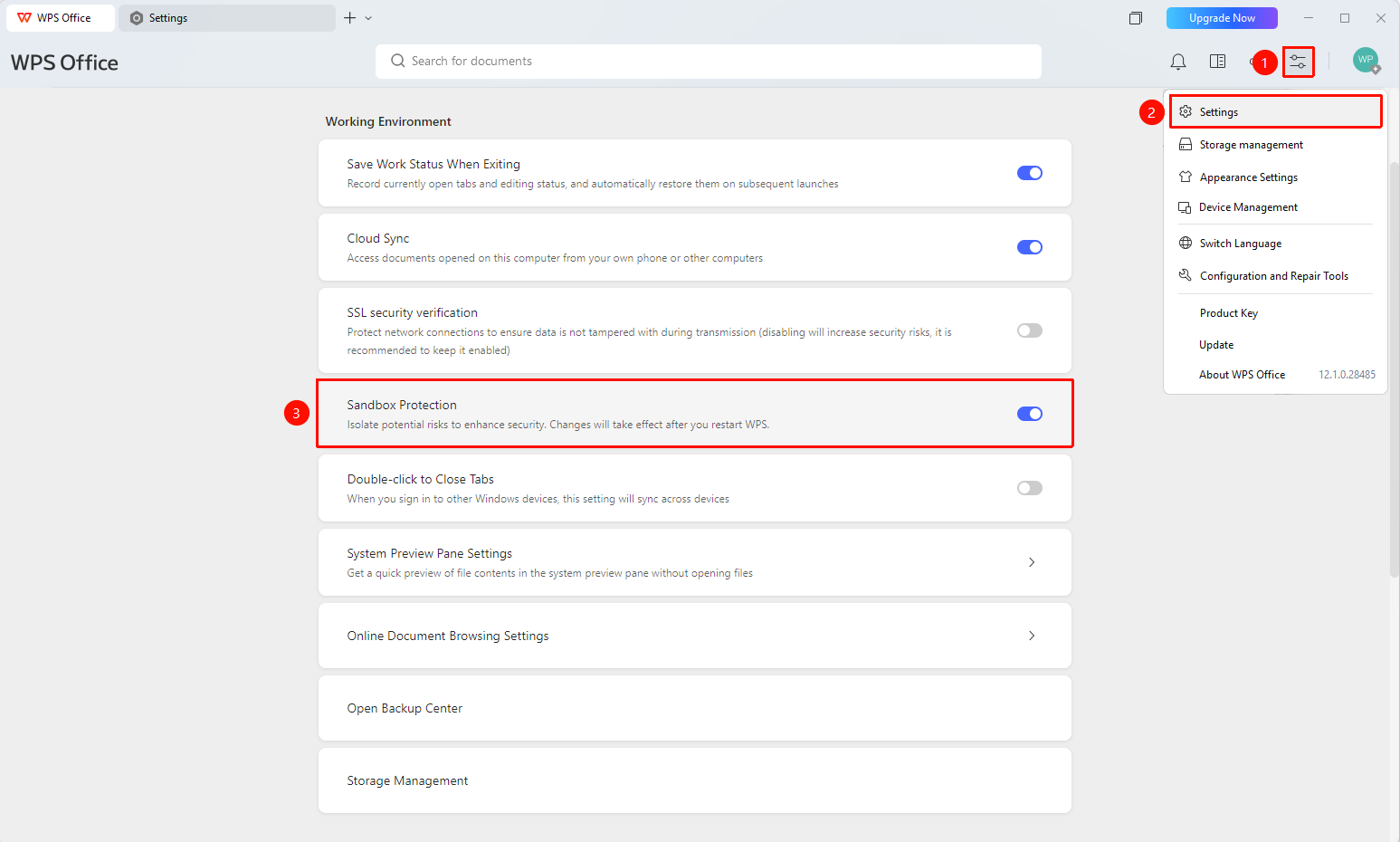Click the new tab plus icon
Image resolution: width=1400 pixels, height=842 pixels.
click(x=349, y=18)
